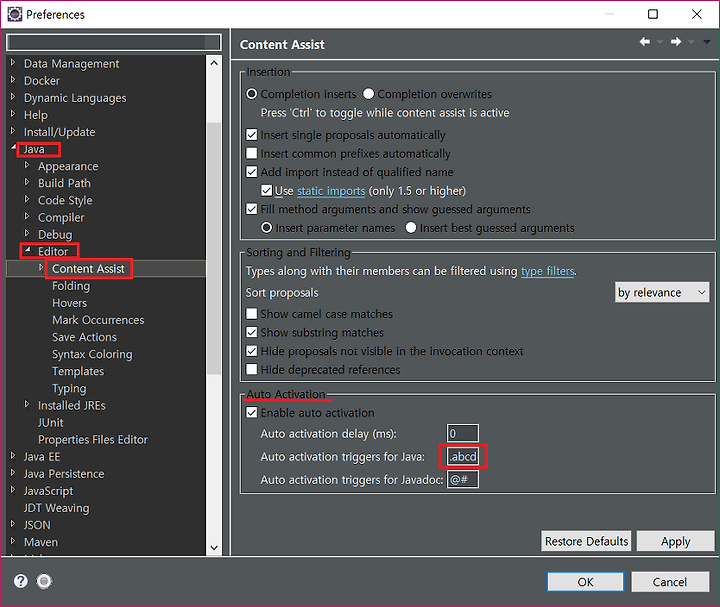Toggle Fill method arguments and show guessed arguments

[x=252, y=209]
